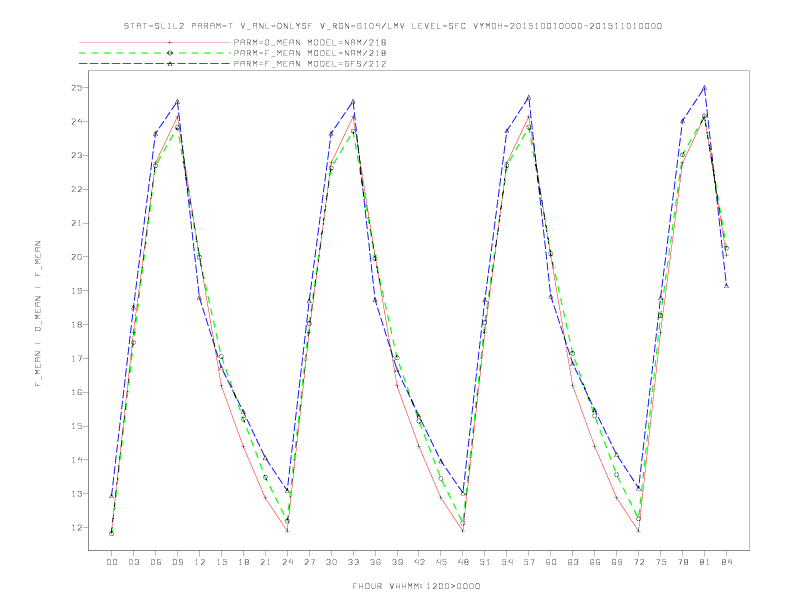Click x-axis forecast hour label 27

(x=309, y=562)
